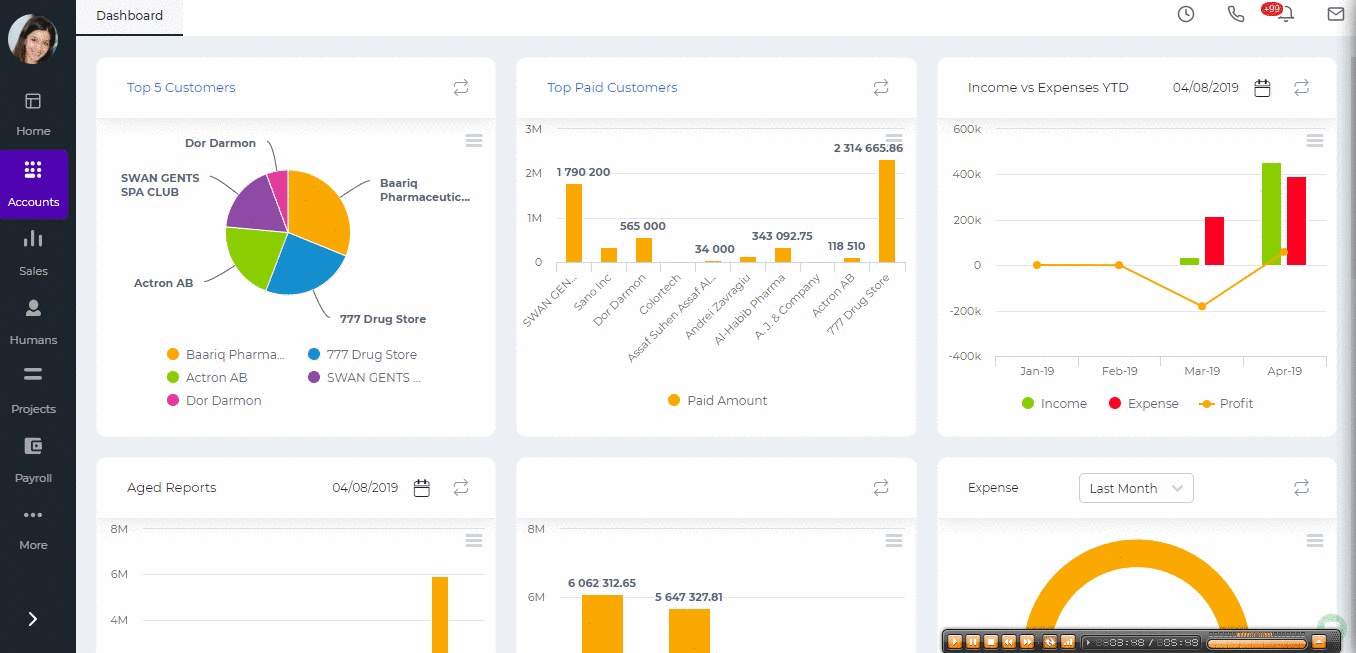Toggle the Profit legend series
Image resolution: width=1356 pixels, height=653 pixels.
1225,404
